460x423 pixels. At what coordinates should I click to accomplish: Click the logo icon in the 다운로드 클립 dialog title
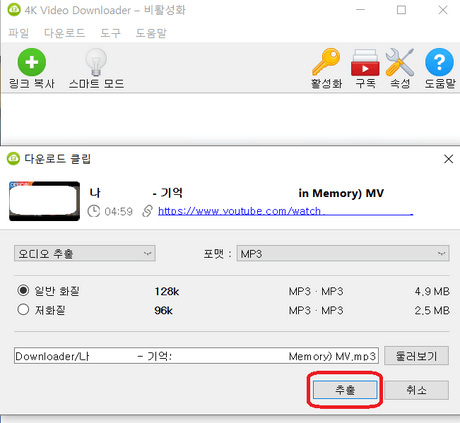point(13,159)
